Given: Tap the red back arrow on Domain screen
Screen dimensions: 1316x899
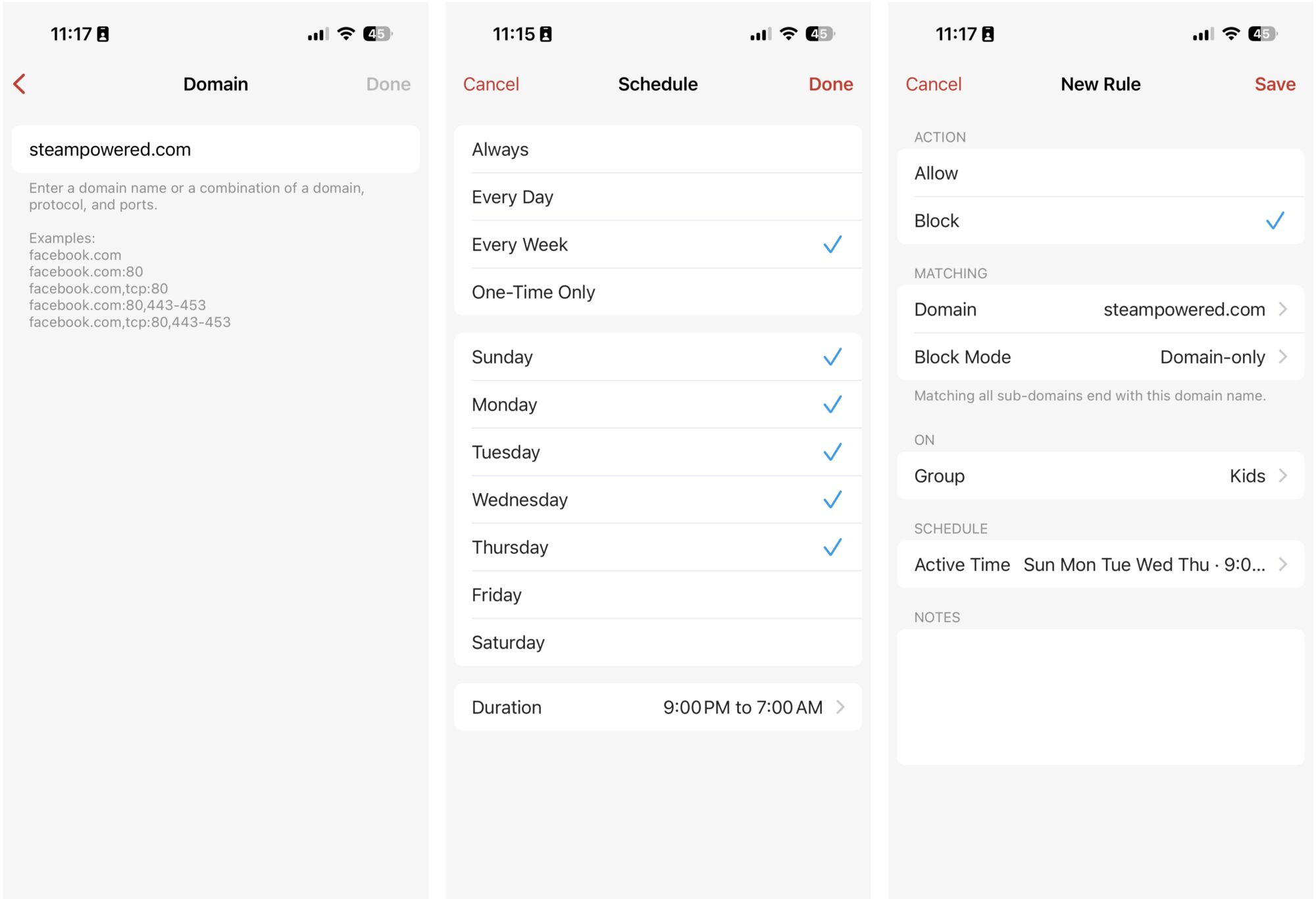Looking at the screenshot, I should tap(20, 84).
